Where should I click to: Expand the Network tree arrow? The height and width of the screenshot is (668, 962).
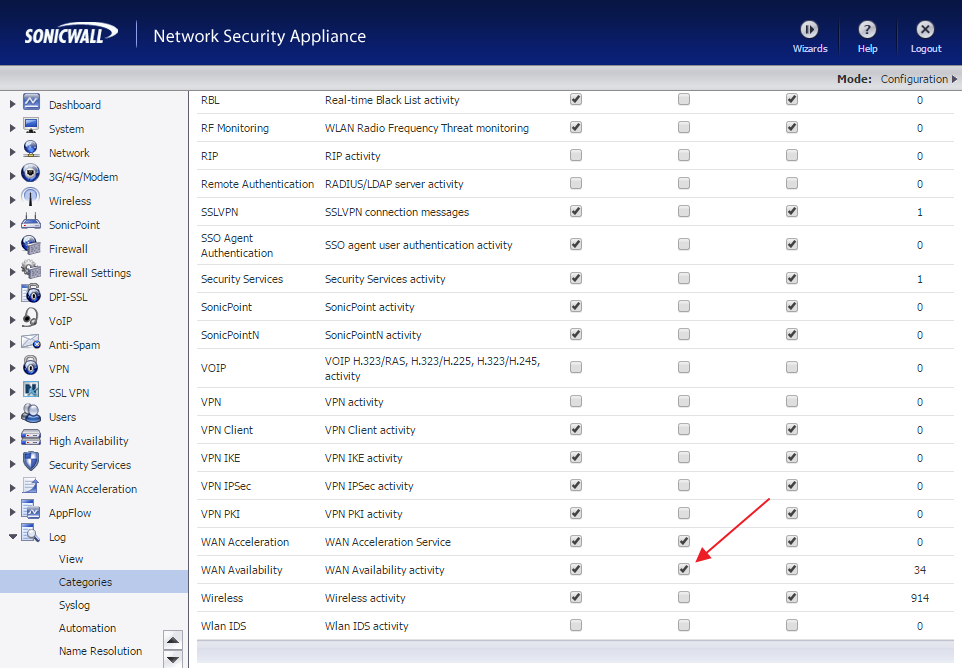pos(12,152)
